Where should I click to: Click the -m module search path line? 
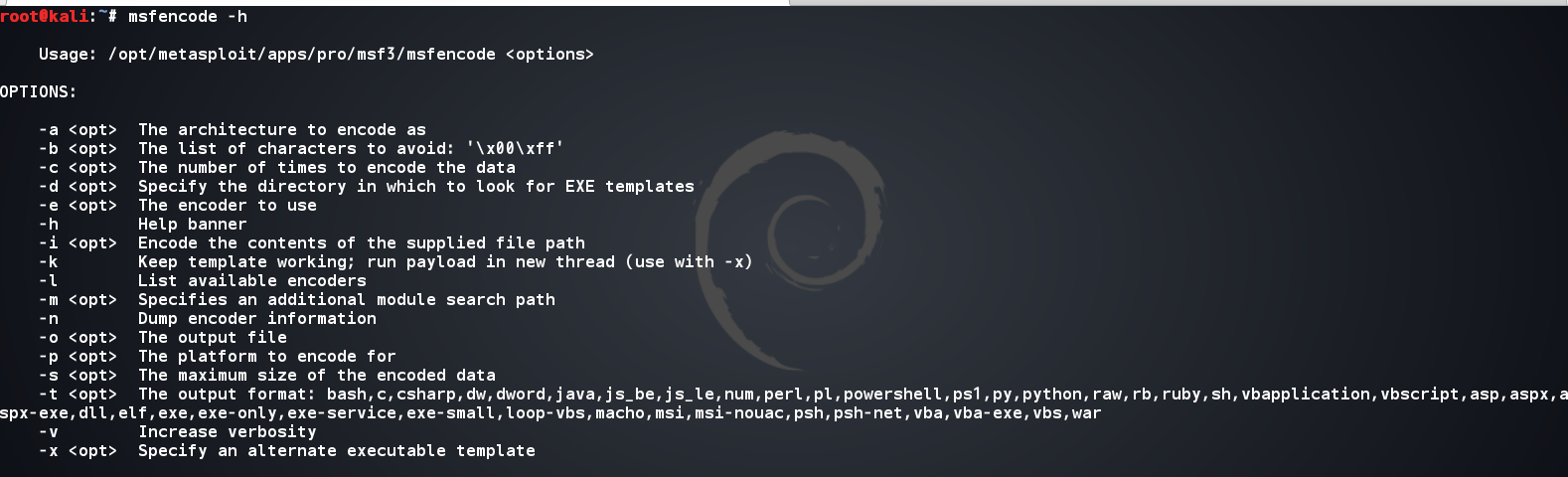(297, 300)
